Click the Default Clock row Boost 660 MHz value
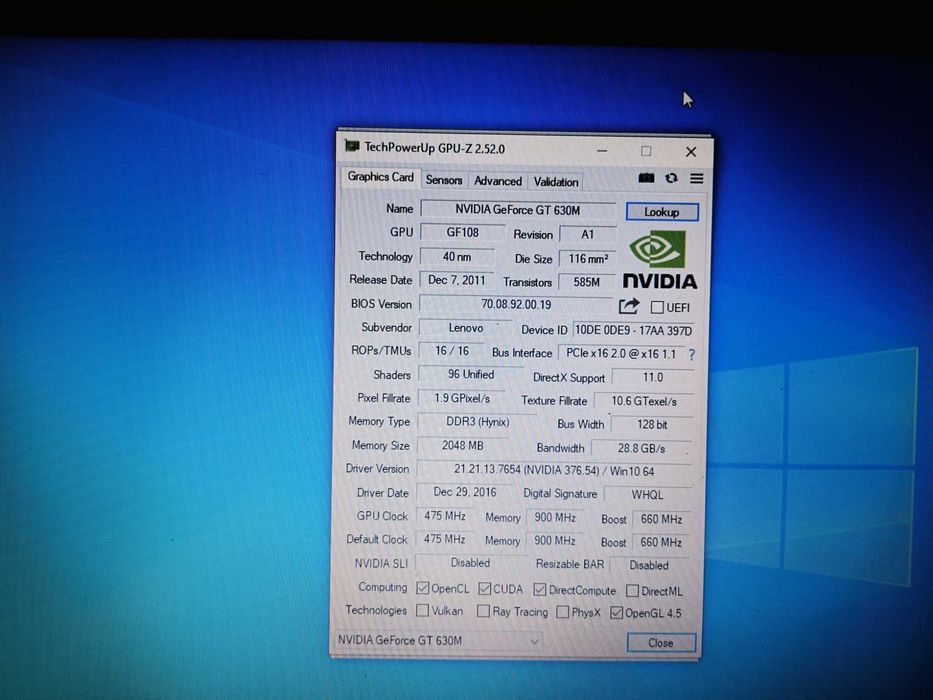 point(660,542)
